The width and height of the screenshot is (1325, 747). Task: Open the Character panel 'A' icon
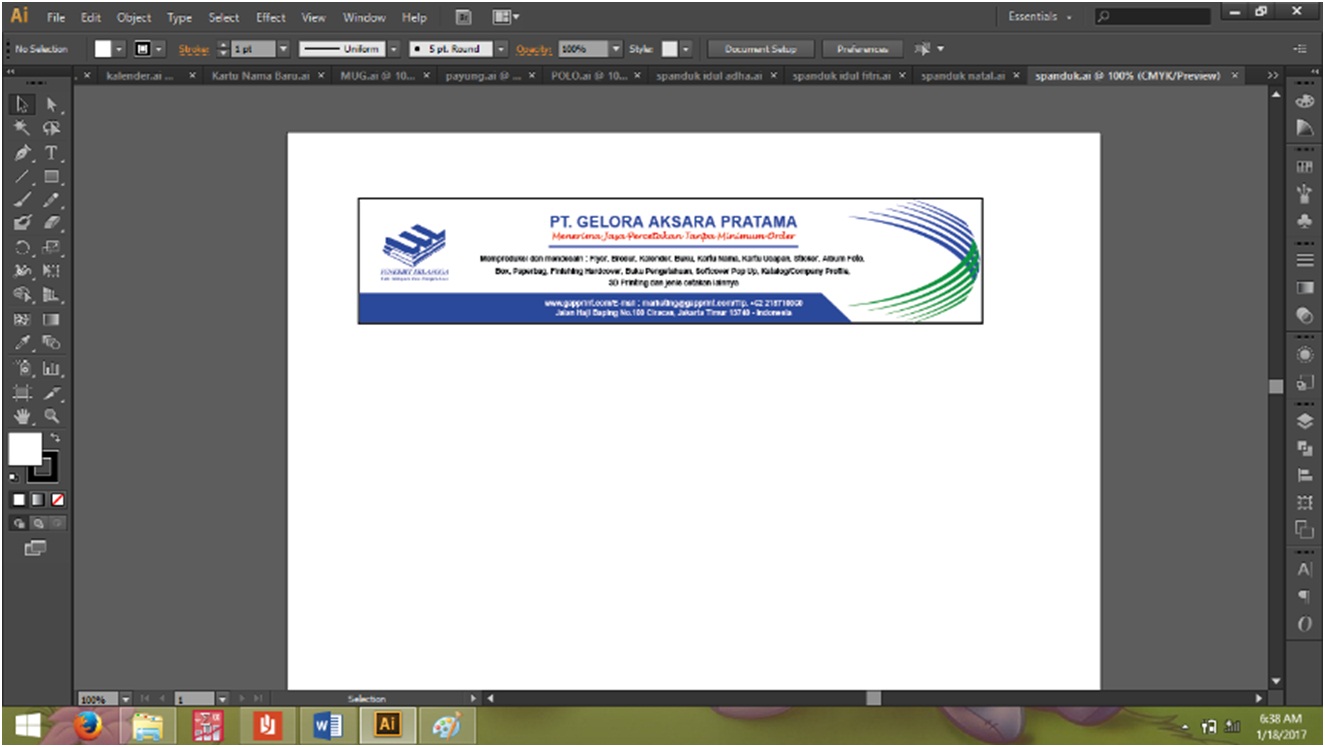(x=1303, y=569)
